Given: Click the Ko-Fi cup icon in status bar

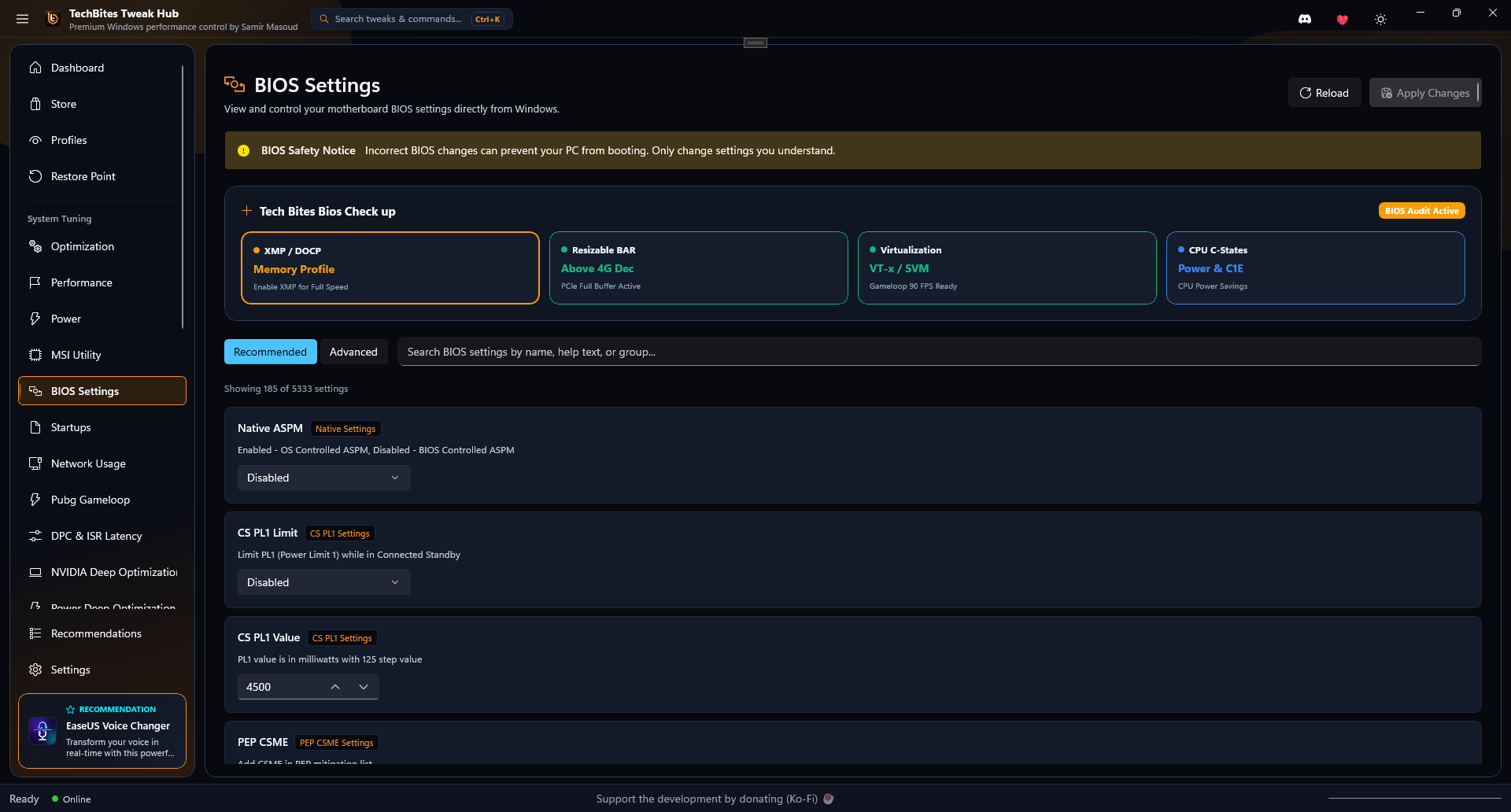Looking at the screenshot, I should coord(828,799).
